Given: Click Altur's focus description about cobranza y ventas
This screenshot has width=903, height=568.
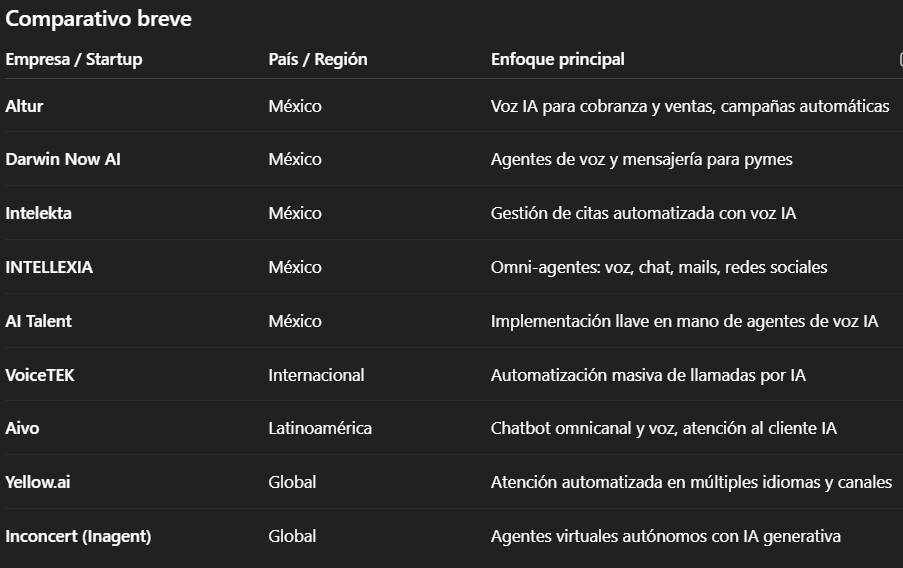Looking at the screenshot, I should click(x=690, y=105).
